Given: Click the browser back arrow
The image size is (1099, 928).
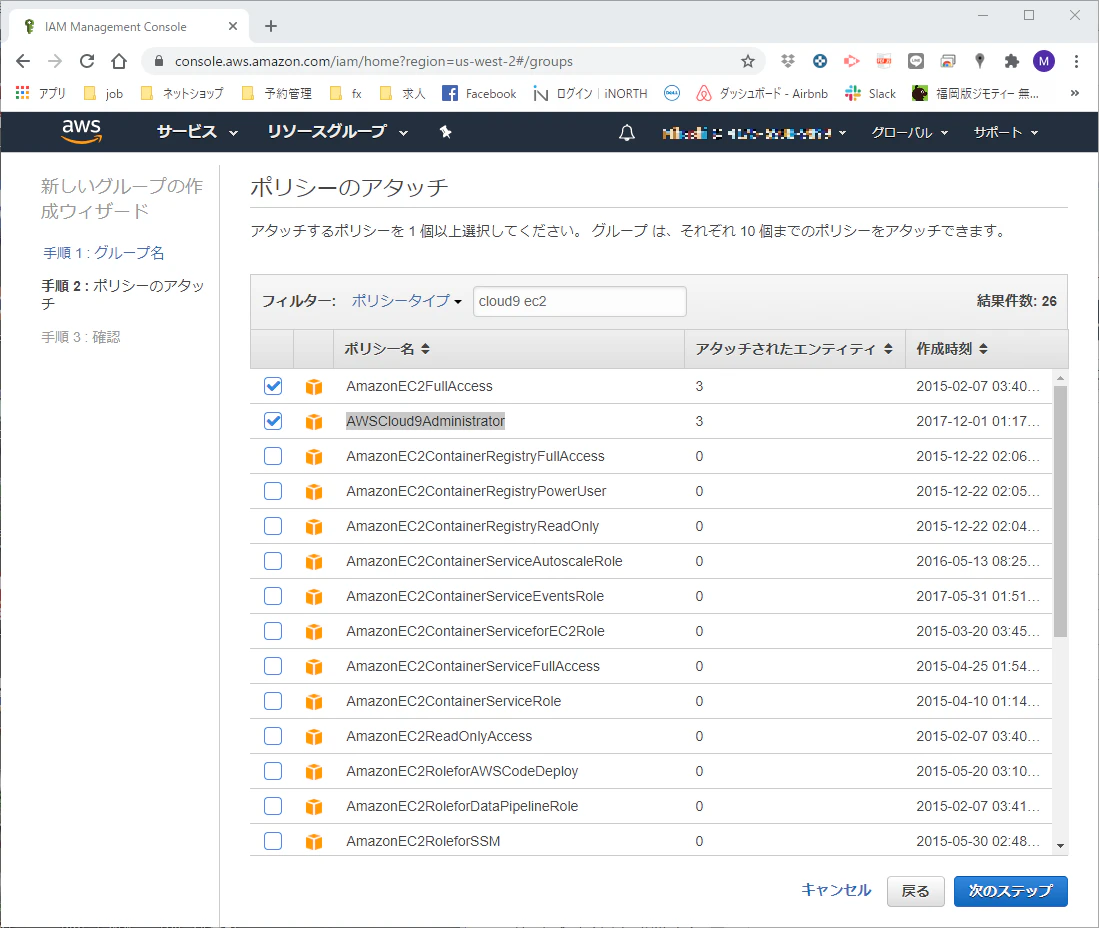Looking at the screenshot, I should (x=23, y=61).
